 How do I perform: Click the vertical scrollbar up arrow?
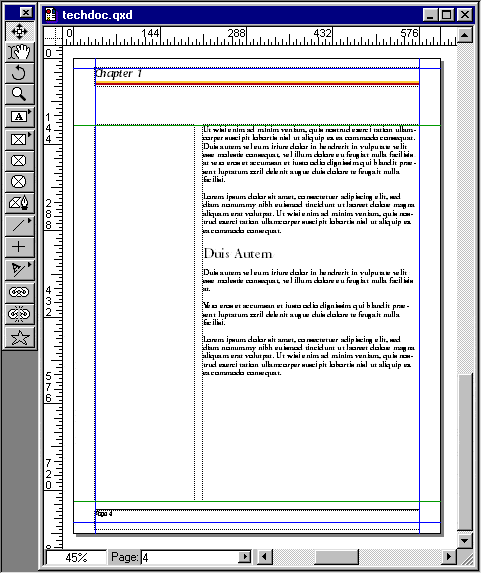pyautogui.click(x=465, y=35)
